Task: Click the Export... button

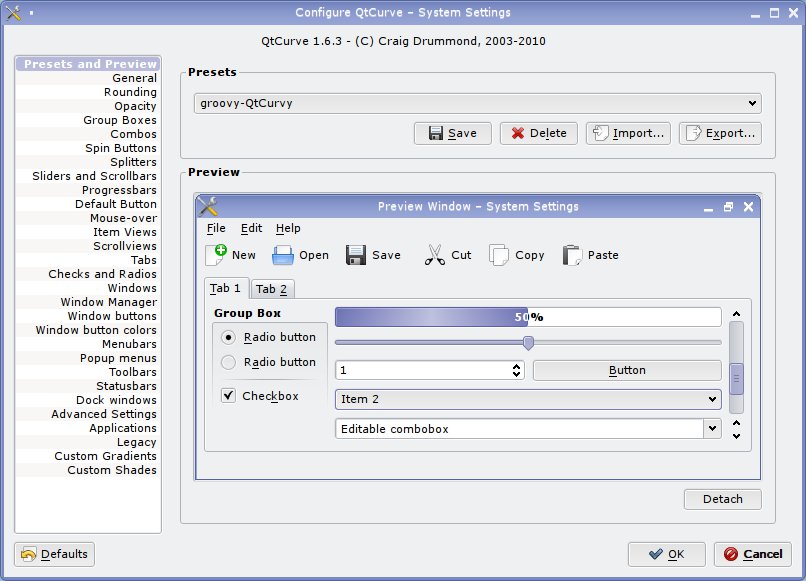Action: [x=720, y=134]
